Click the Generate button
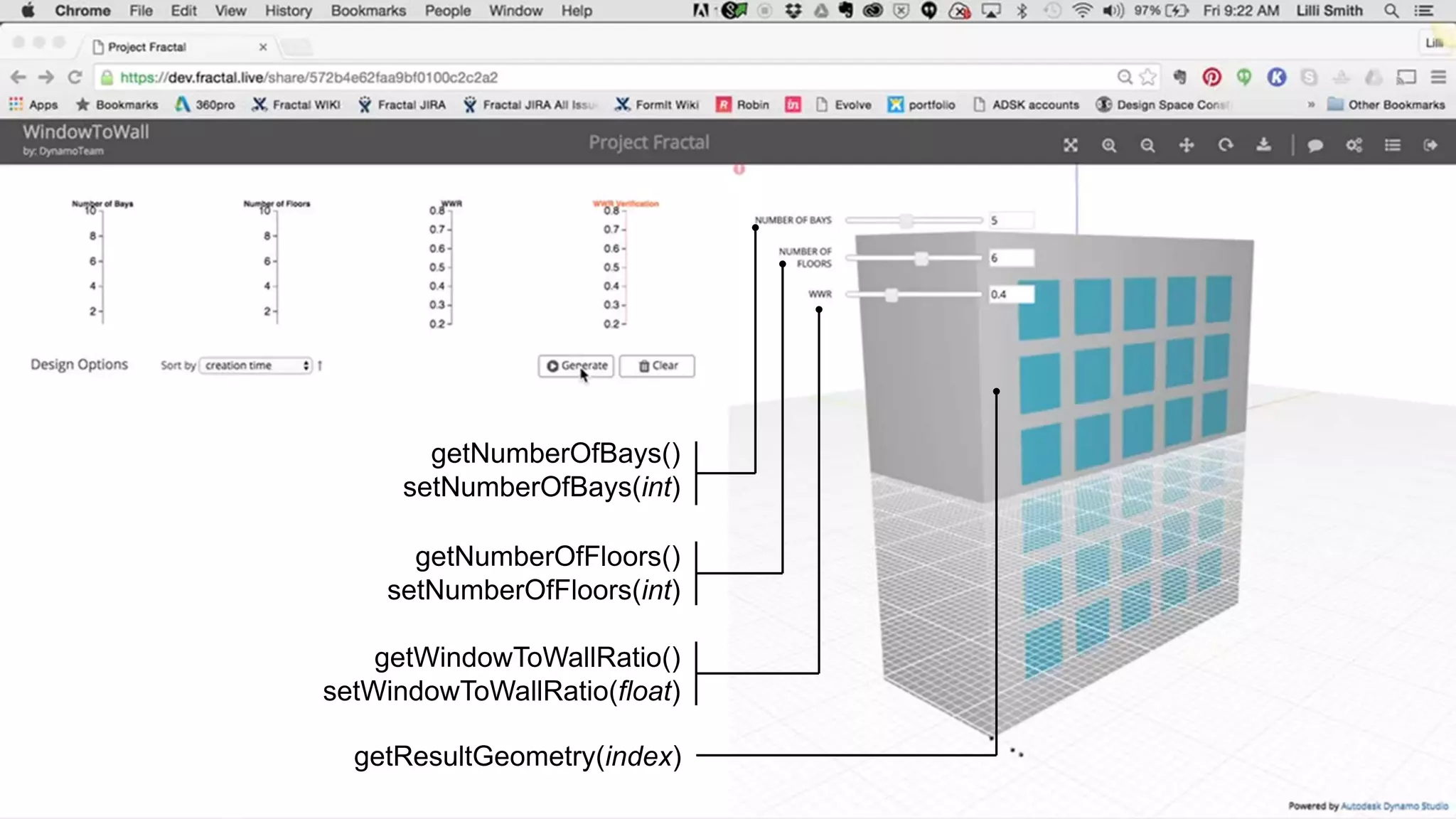1456x819 pixels. pyautogui.click(x=576, y=365)
